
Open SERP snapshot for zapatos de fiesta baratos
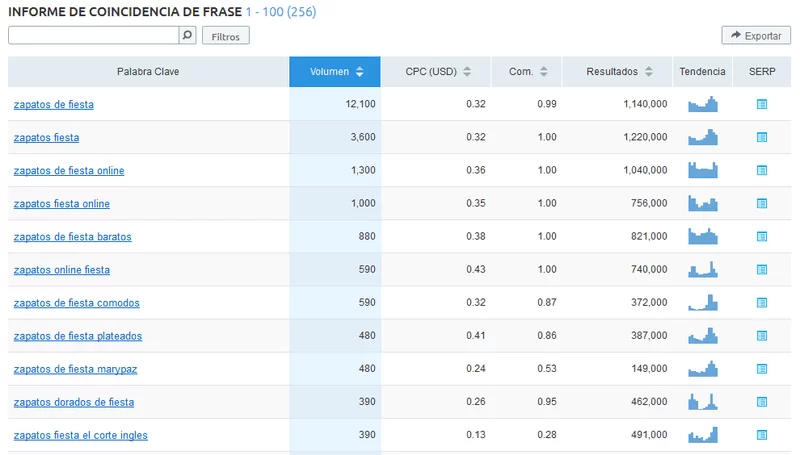[x=762, y=236]
